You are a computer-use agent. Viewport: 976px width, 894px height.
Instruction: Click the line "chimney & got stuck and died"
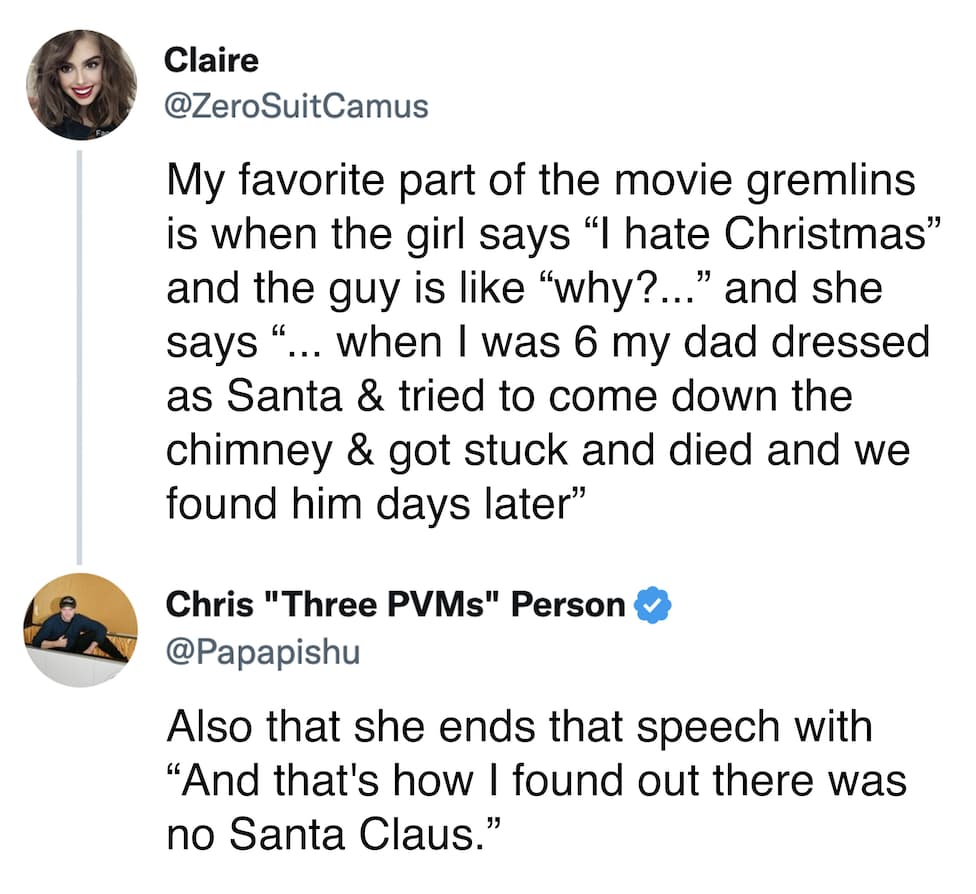click(x=538, y=448)
